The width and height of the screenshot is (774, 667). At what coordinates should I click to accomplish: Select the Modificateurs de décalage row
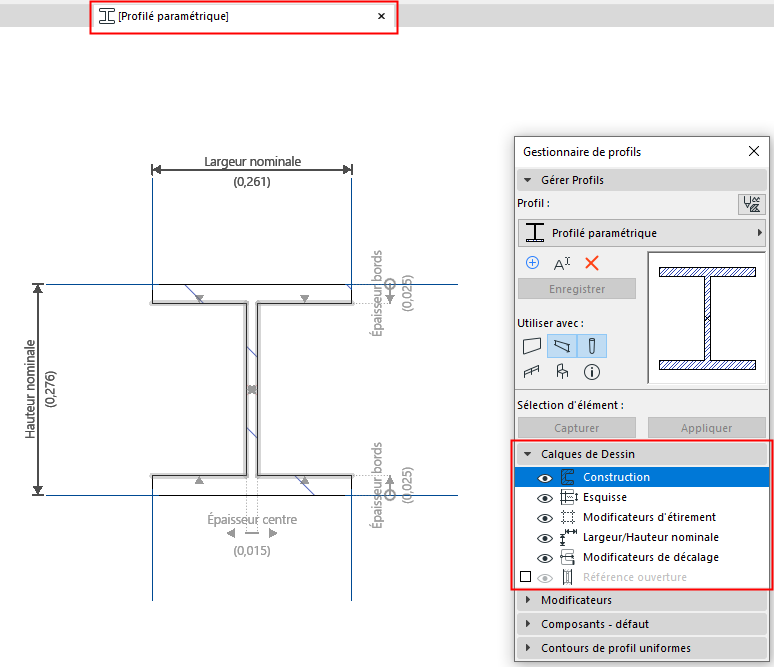[x=642, y=557]
